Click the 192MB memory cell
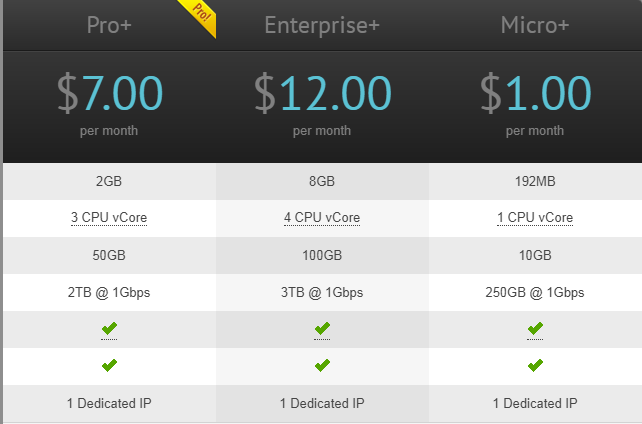The height and width of the screenshot is (424, 642). coord(535,181)
